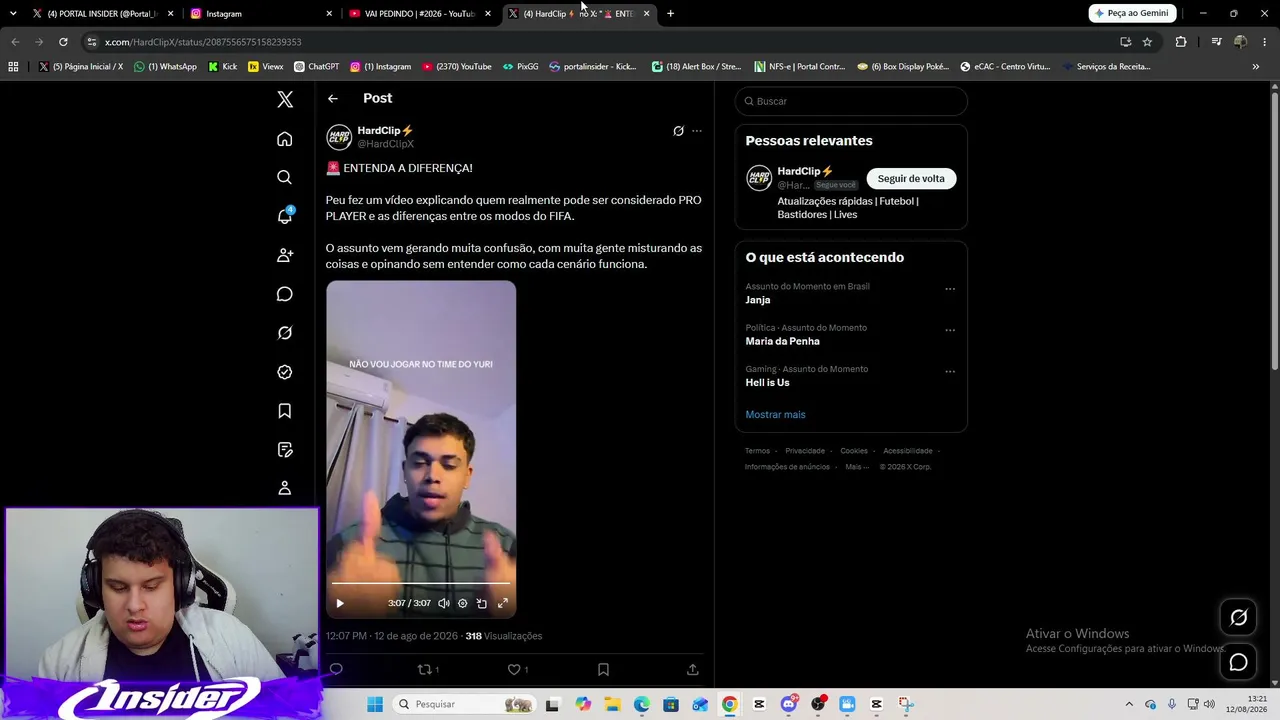Open Messages chat bubble in sidebar
The width and height of the screenshot is (1280, 720).
click(285, 294)
